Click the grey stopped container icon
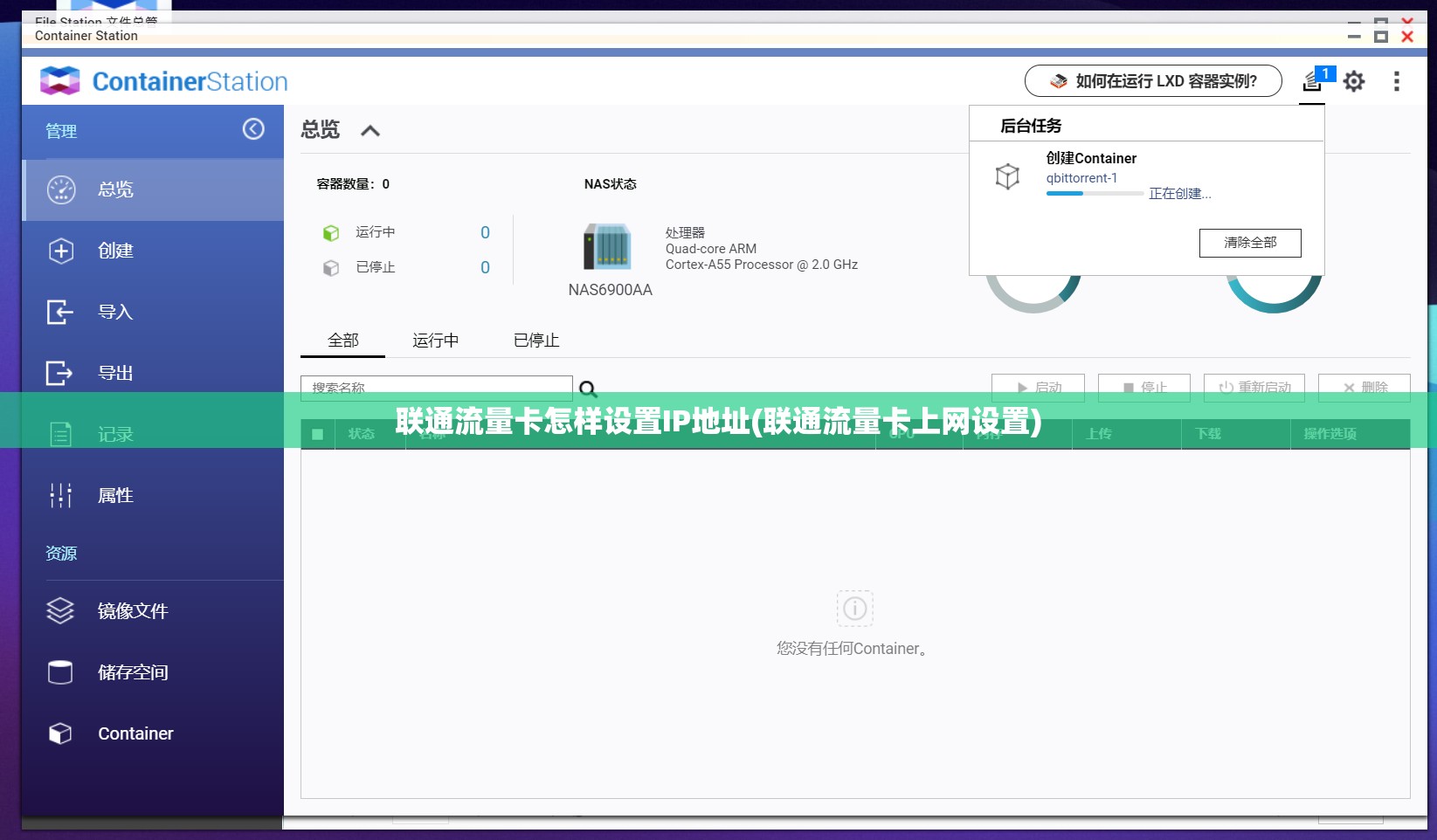The height and width of the screenshot is (840, 1437). [x=331, y=268]
